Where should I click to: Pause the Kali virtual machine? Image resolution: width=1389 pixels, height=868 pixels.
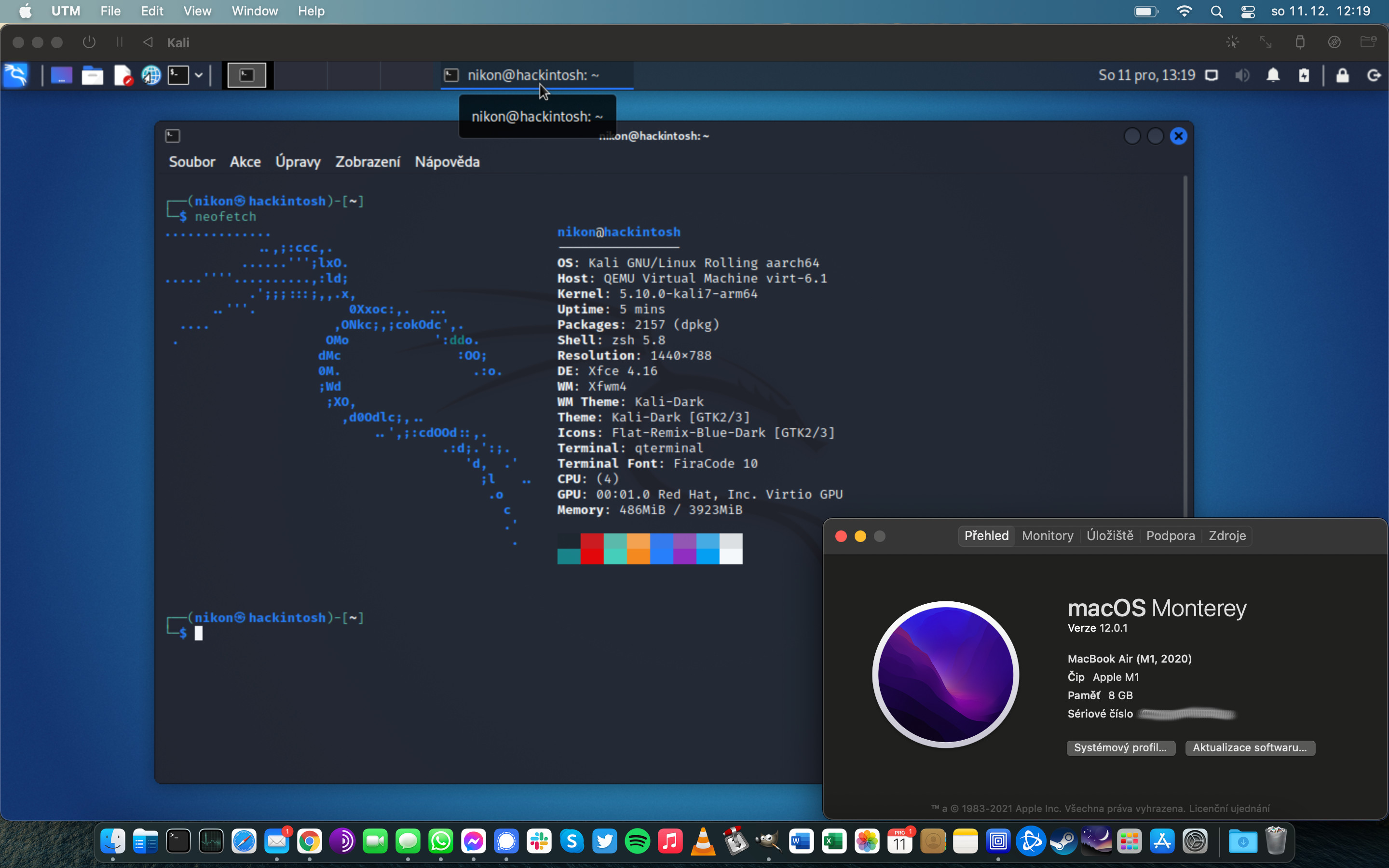click(x=120, y=42)
